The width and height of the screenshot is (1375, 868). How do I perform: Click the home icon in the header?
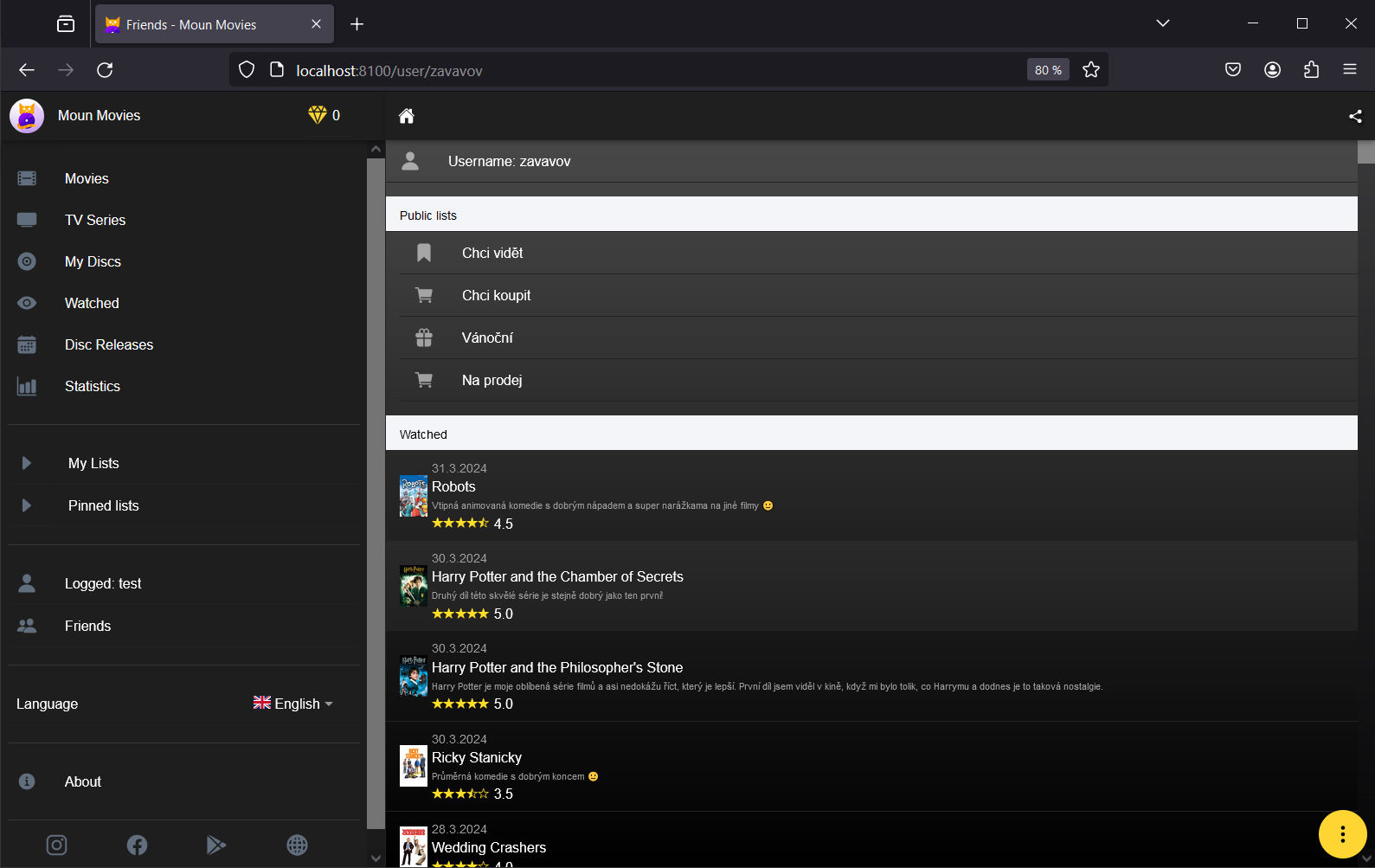point(407,116)
